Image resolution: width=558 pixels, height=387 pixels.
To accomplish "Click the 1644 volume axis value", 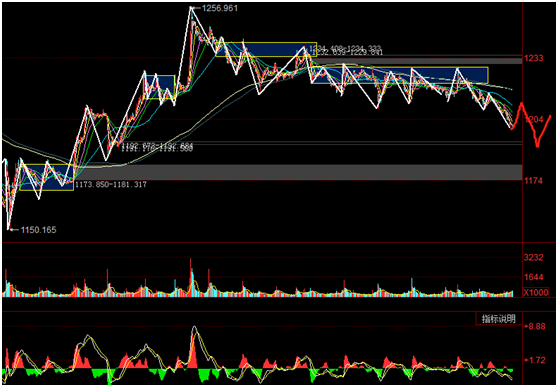I will click(533, 277).
